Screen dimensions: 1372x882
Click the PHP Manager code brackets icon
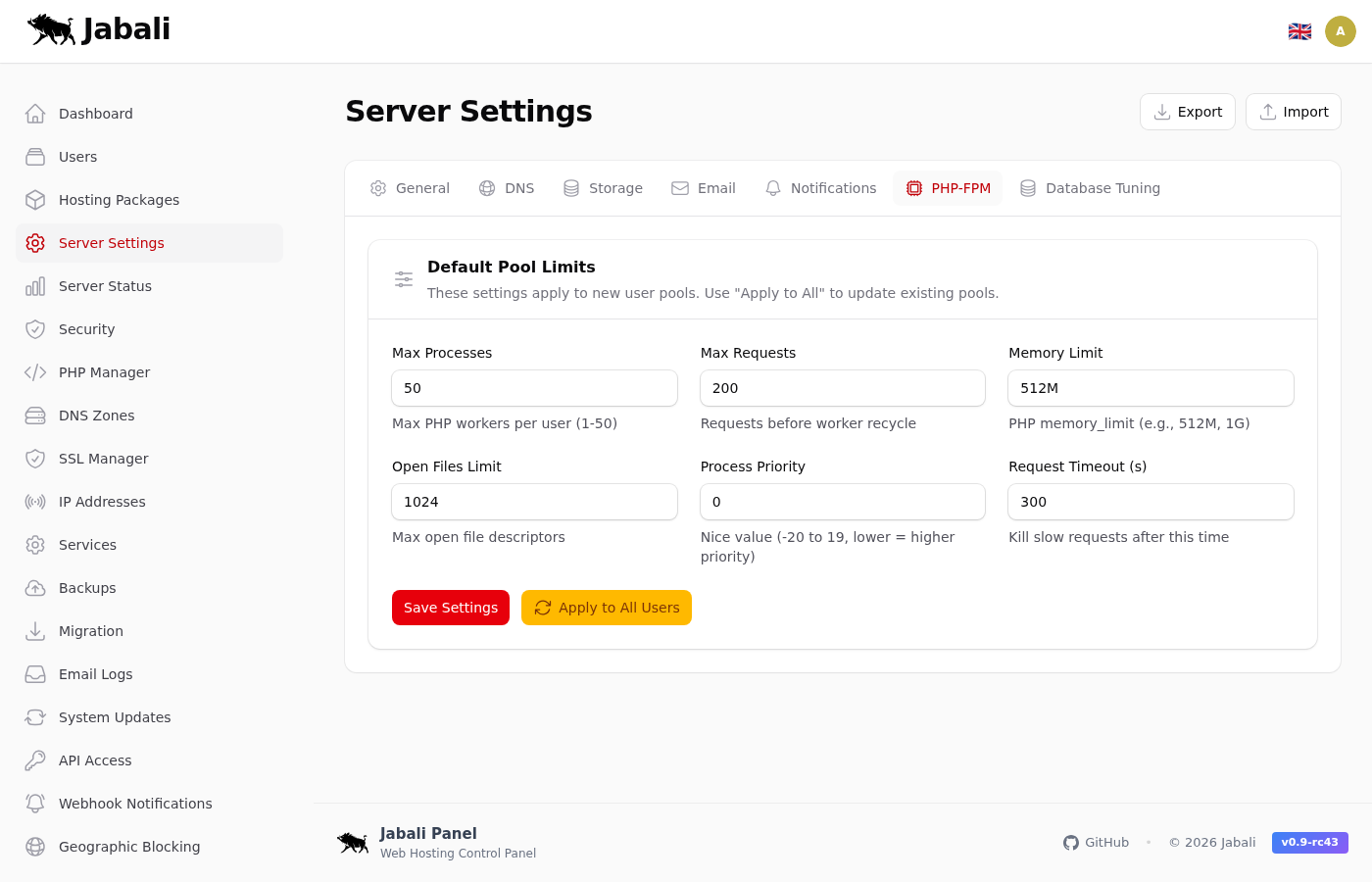click(35, 372)
